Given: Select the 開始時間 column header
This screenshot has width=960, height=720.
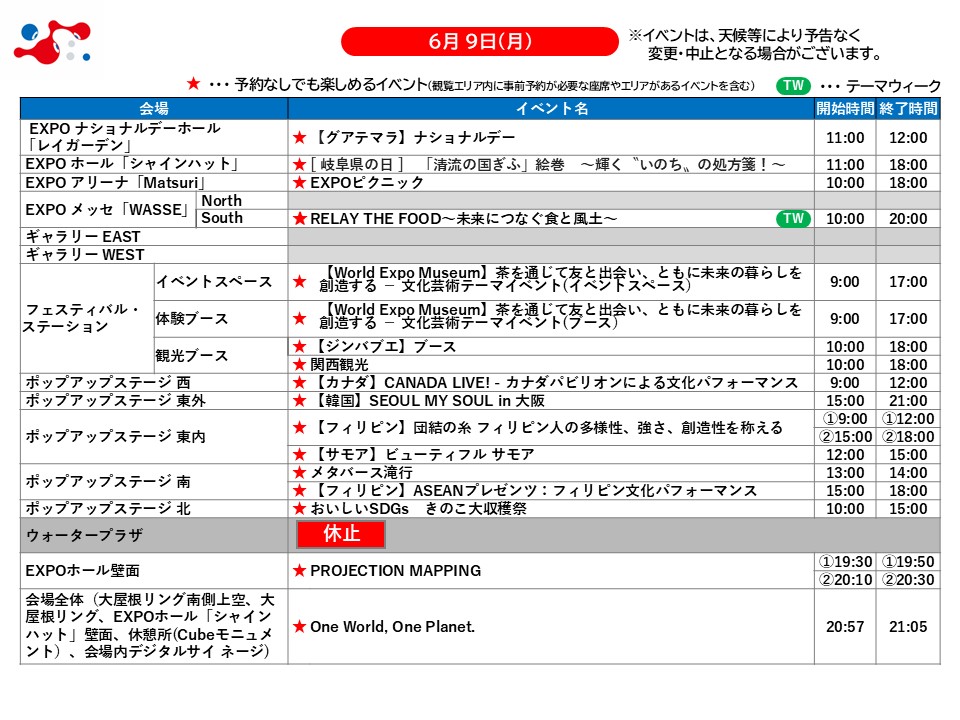Looking at the screenshot, I should coord(844,108).
